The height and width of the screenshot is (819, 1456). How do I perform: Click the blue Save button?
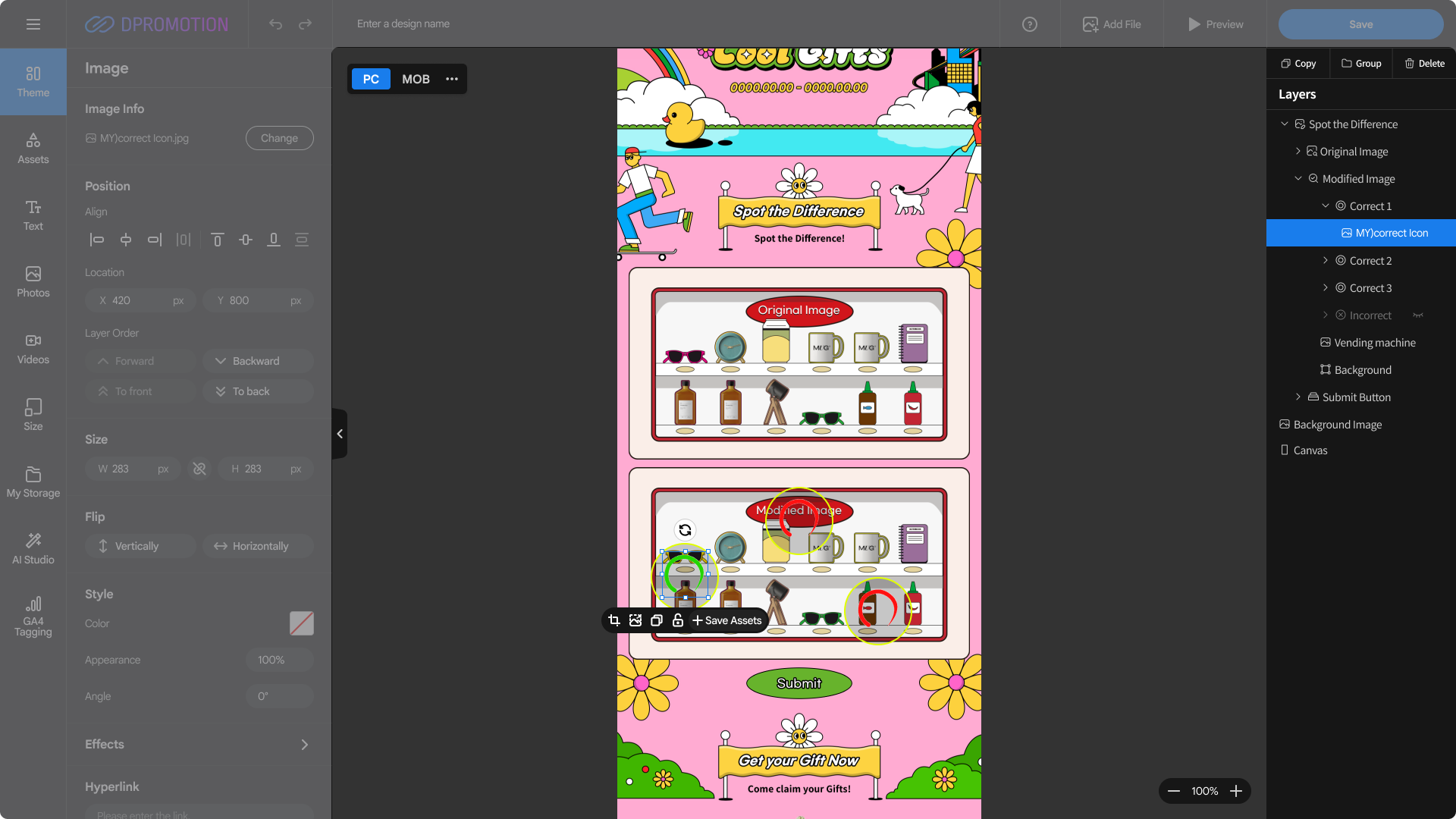tap(1360, 24)
